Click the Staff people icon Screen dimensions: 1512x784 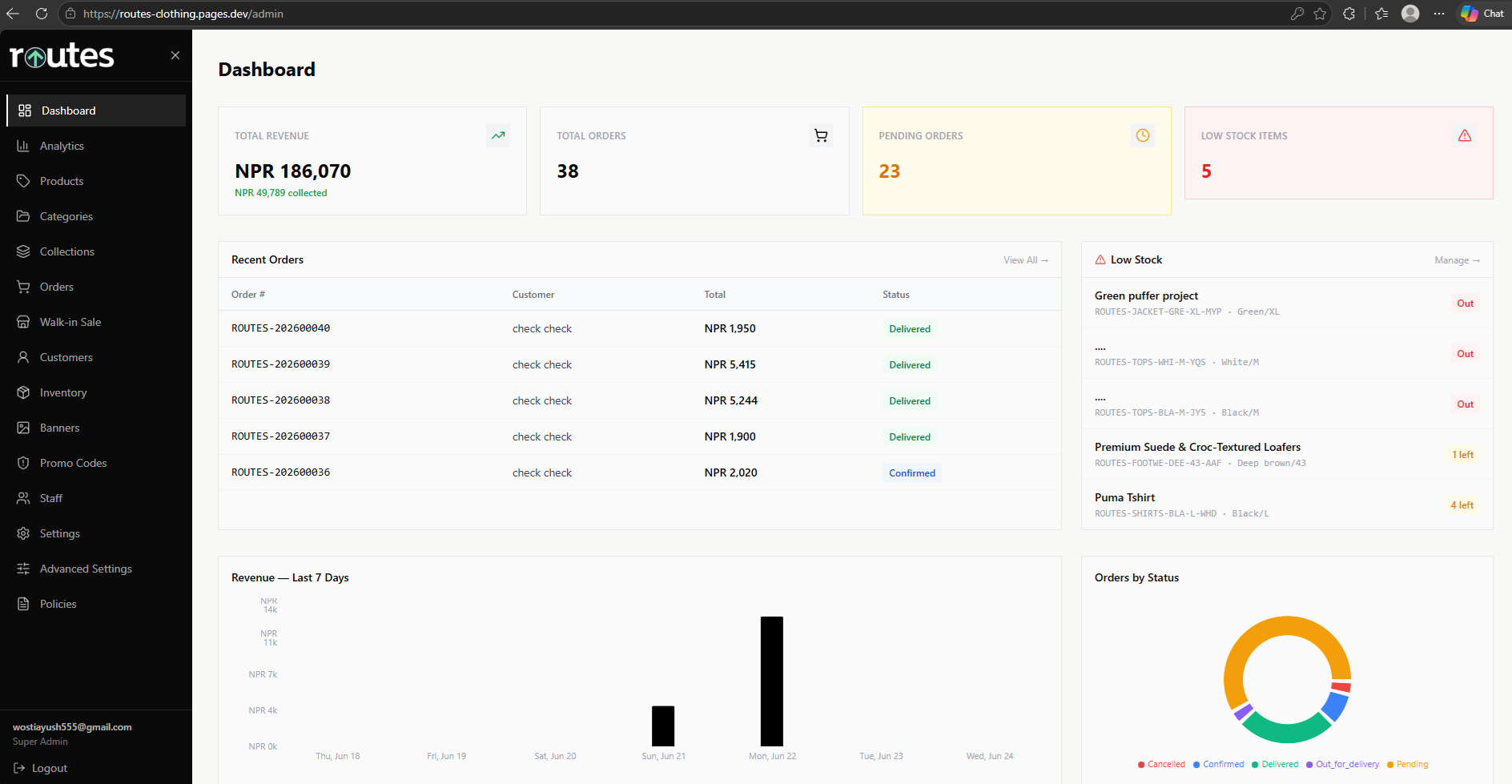tap(23, 498)
